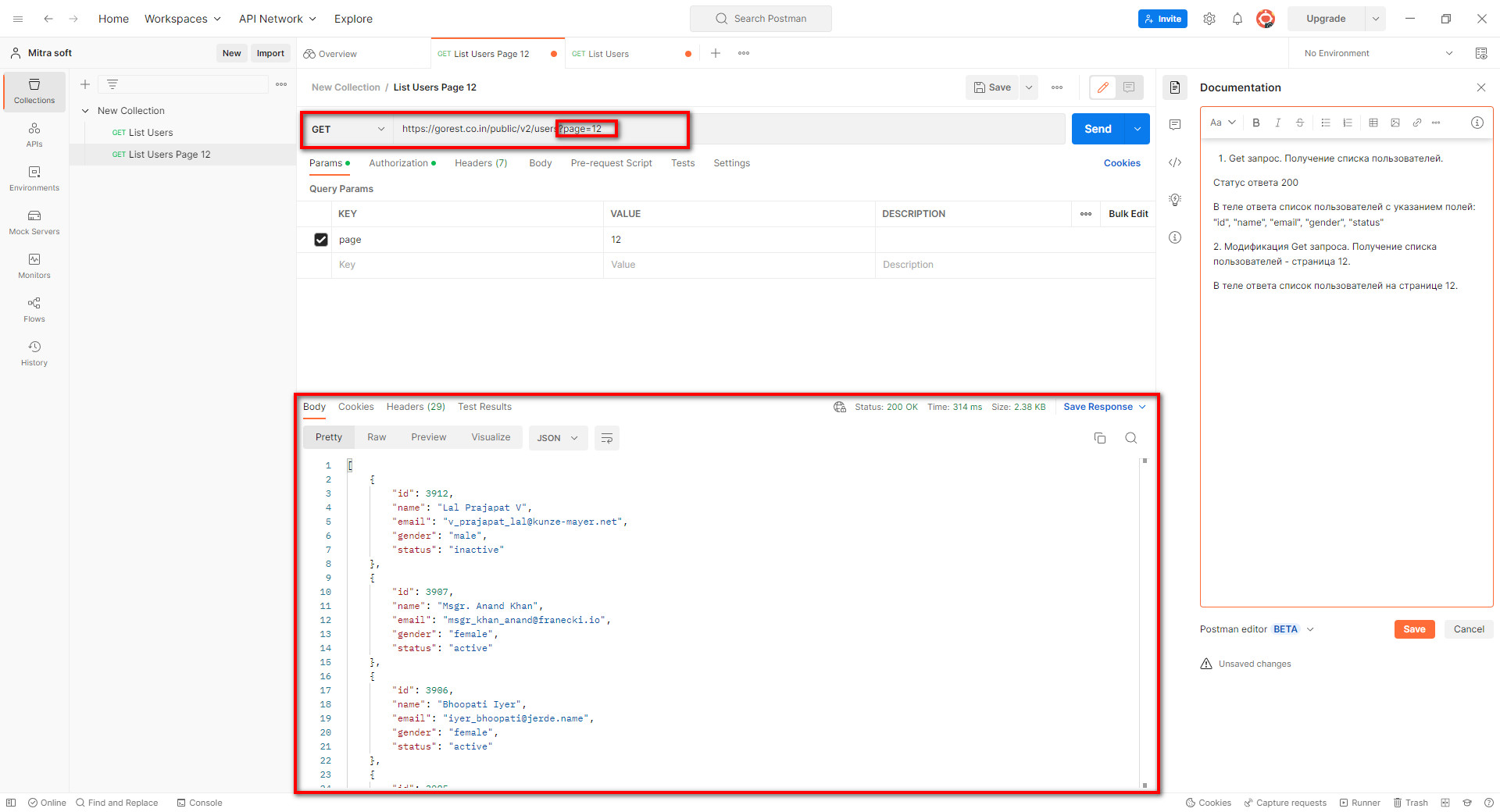Focus the Search Postman field

761,19
